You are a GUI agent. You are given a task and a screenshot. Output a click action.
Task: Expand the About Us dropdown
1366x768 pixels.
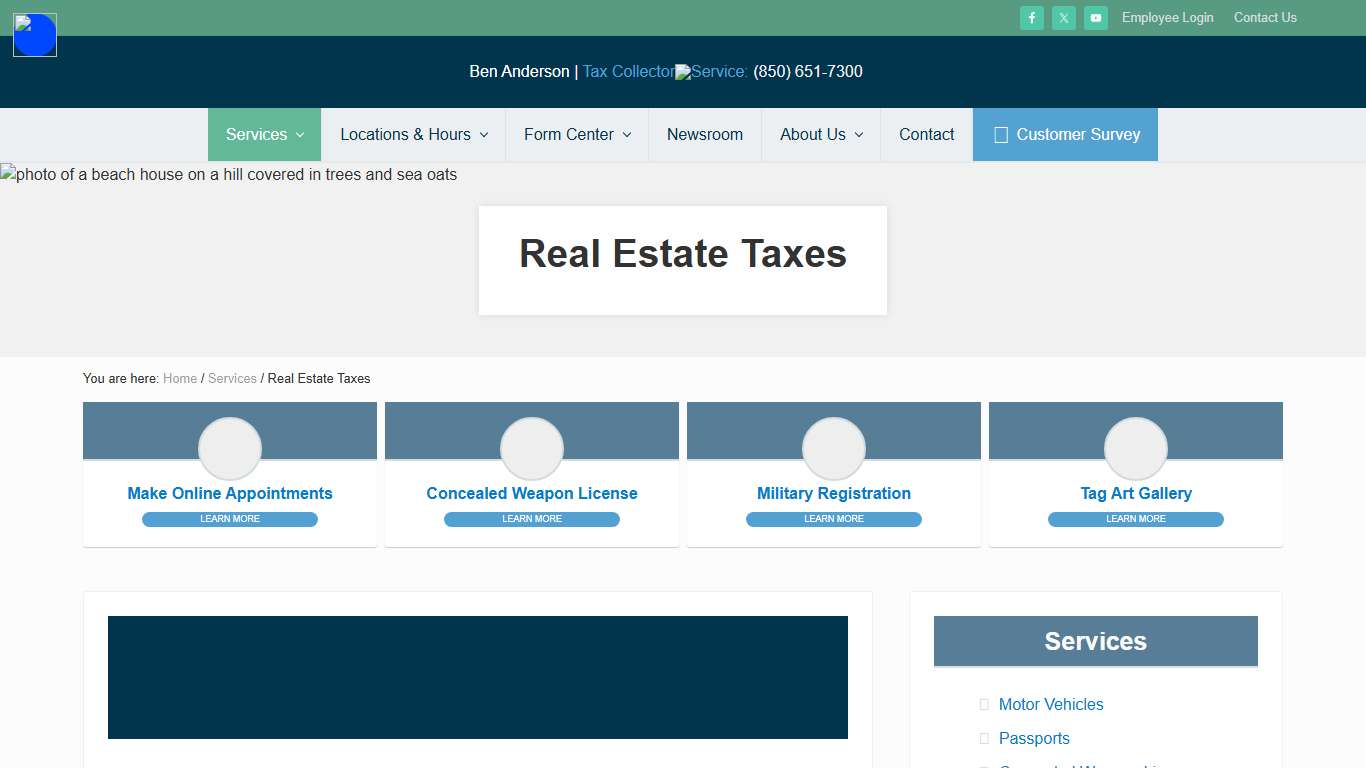pos(820,134)
